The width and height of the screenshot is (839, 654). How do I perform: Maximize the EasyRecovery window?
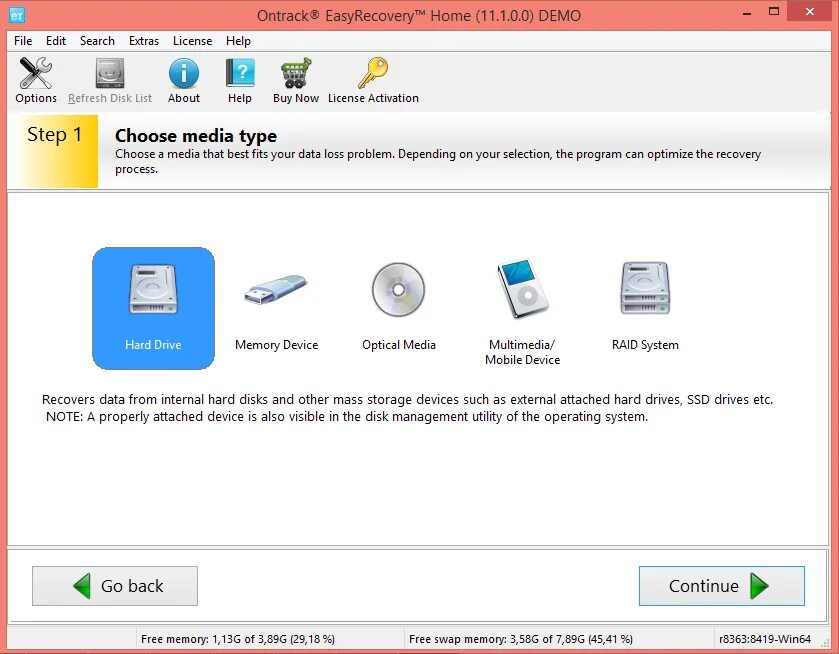(774, 11)
